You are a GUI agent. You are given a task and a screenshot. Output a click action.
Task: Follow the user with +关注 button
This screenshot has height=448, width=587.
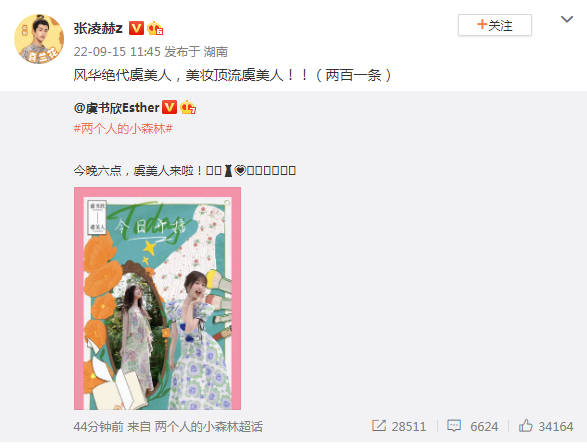pyautogui.click(x=495, y=25)
